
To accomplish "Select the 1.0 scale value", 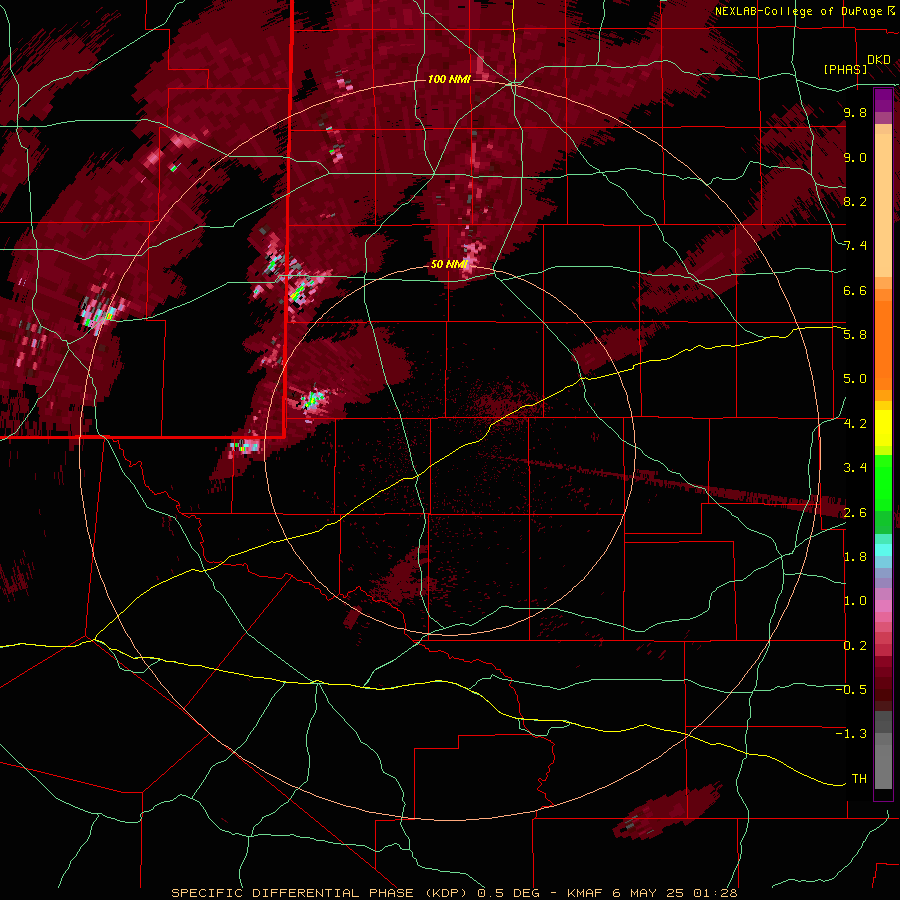I will (x=855, y=601).
